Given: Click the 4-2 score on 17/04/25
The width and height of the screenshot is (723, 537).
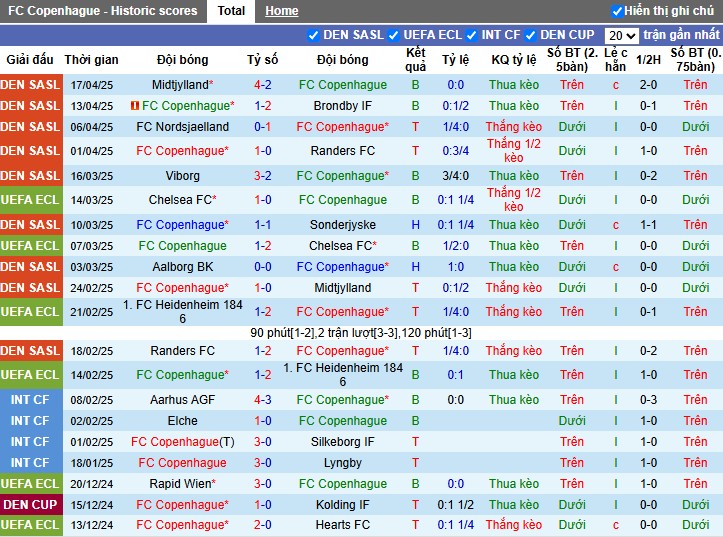Looking at the screenshot, I should (262, 85).
